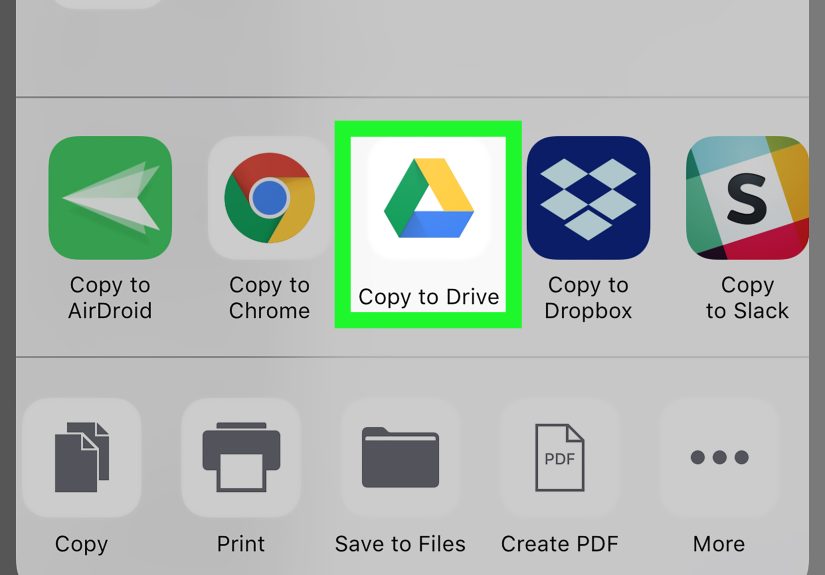
Task: Tap the Copy to AirDroid app icon
Action: tap(110, 198)
